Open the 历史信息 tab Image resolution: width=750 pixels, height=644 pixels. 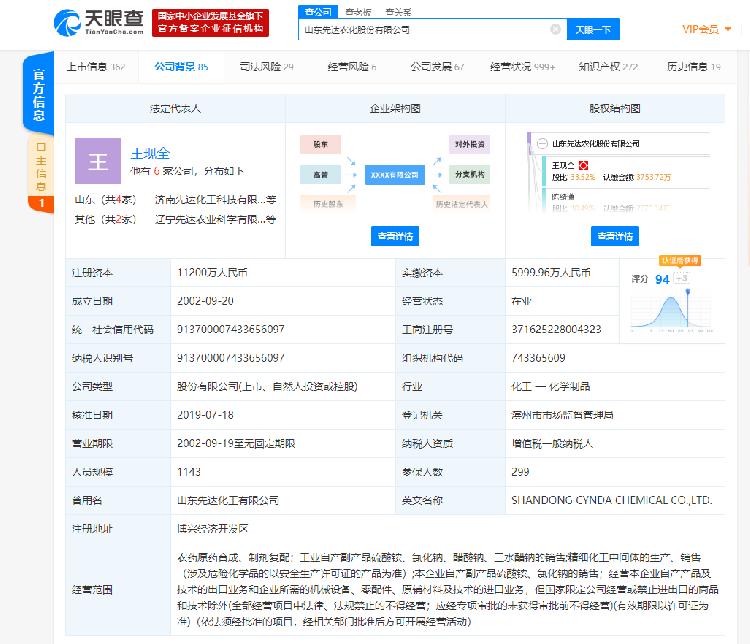(x=694, y=67)
